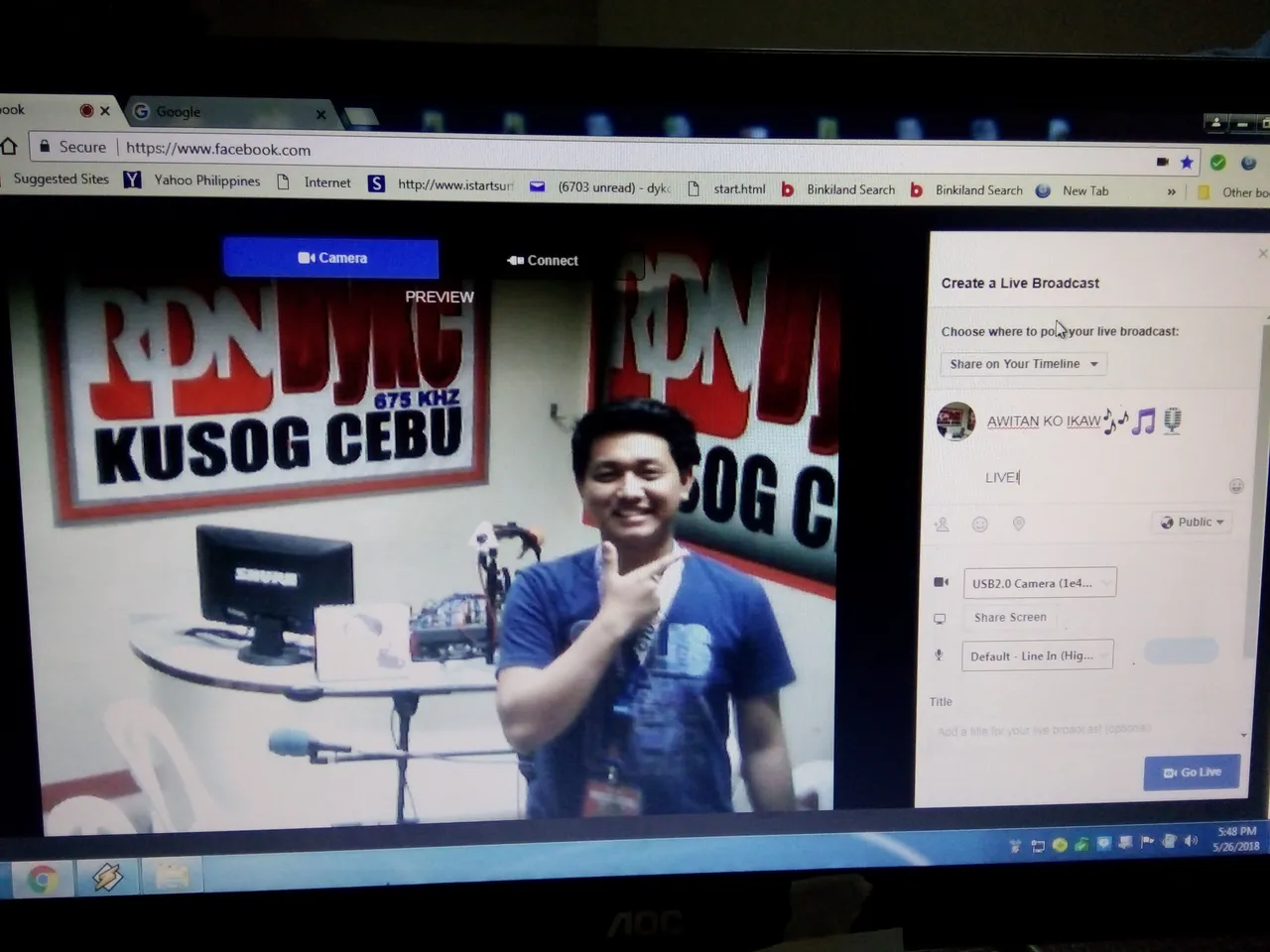Image resolution: width=1270 pixels, height=952 pixels.
Task: Close the Facebook tab
Action: coord(105,110)
